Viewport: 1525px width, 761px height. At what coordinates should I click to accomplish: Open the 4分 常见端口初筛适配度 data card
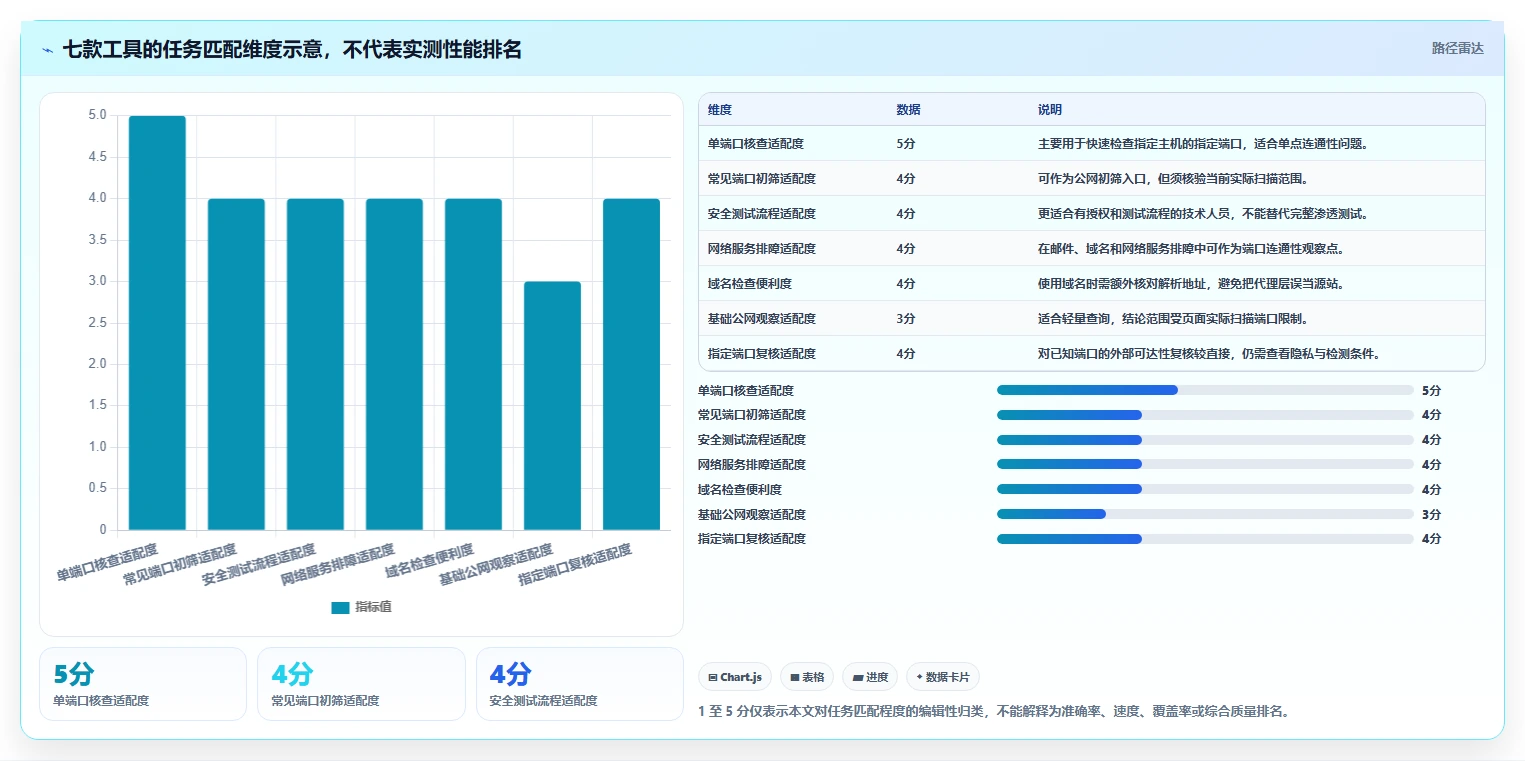coord(361,684)
